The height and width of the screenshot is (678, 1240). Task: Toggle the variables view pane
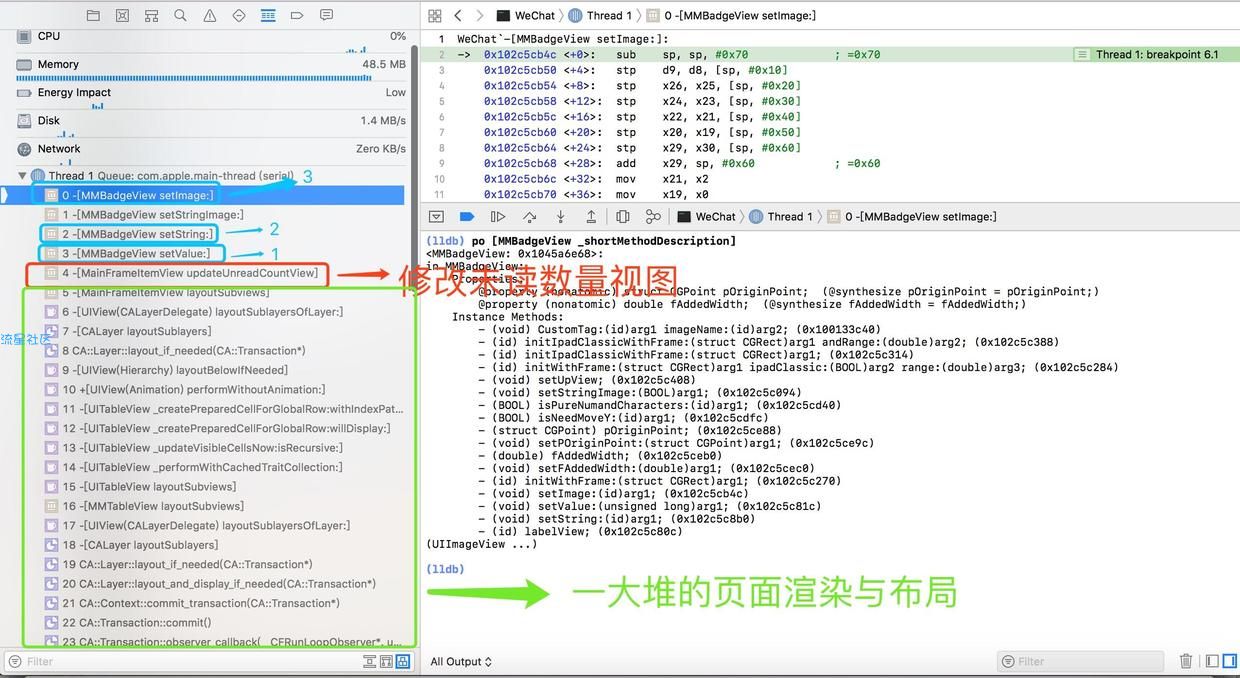click(x=1212, y=661)
